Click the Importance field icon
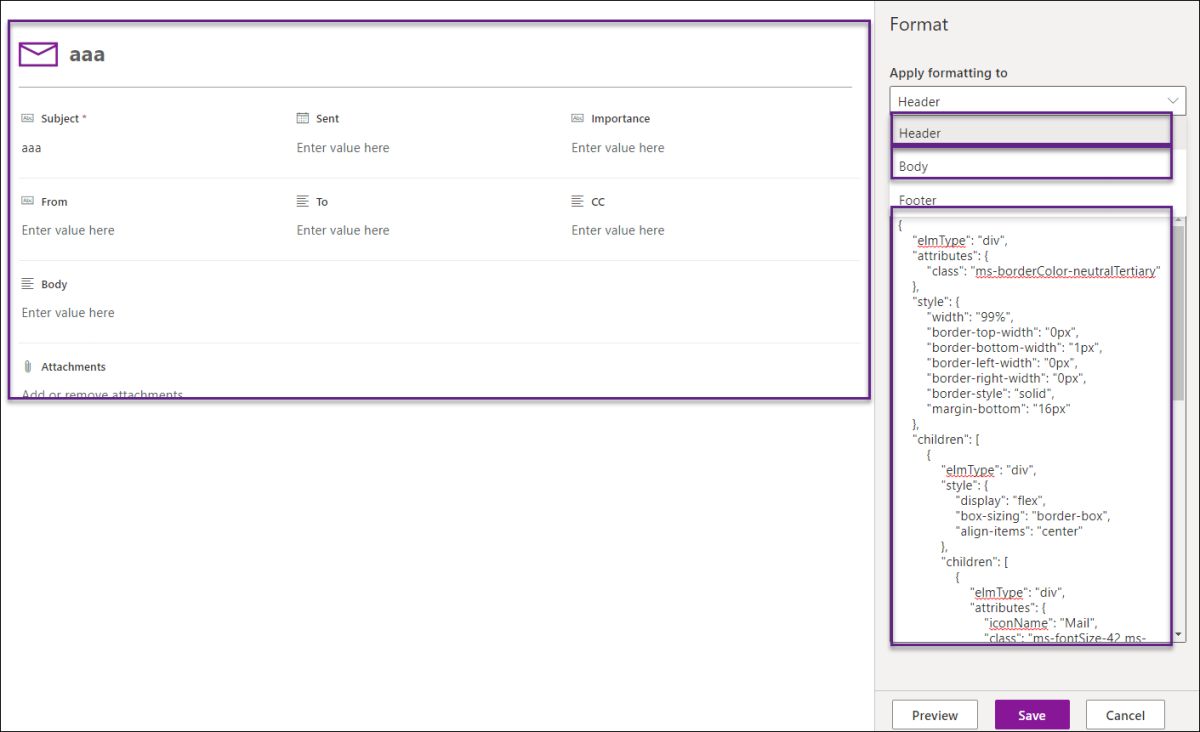Screen dimensions: 1200x732 click(x=578, y=118)
